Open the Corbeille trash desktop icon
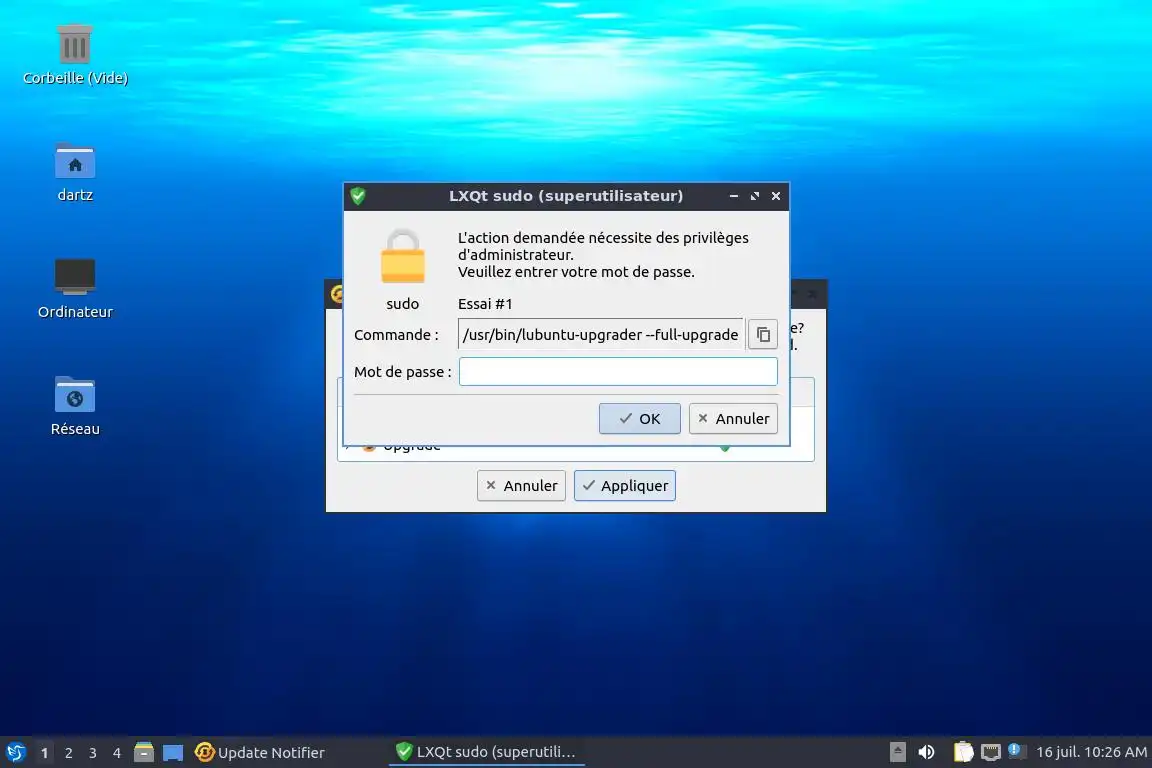The image size is (1152, 768). point(75,54)
